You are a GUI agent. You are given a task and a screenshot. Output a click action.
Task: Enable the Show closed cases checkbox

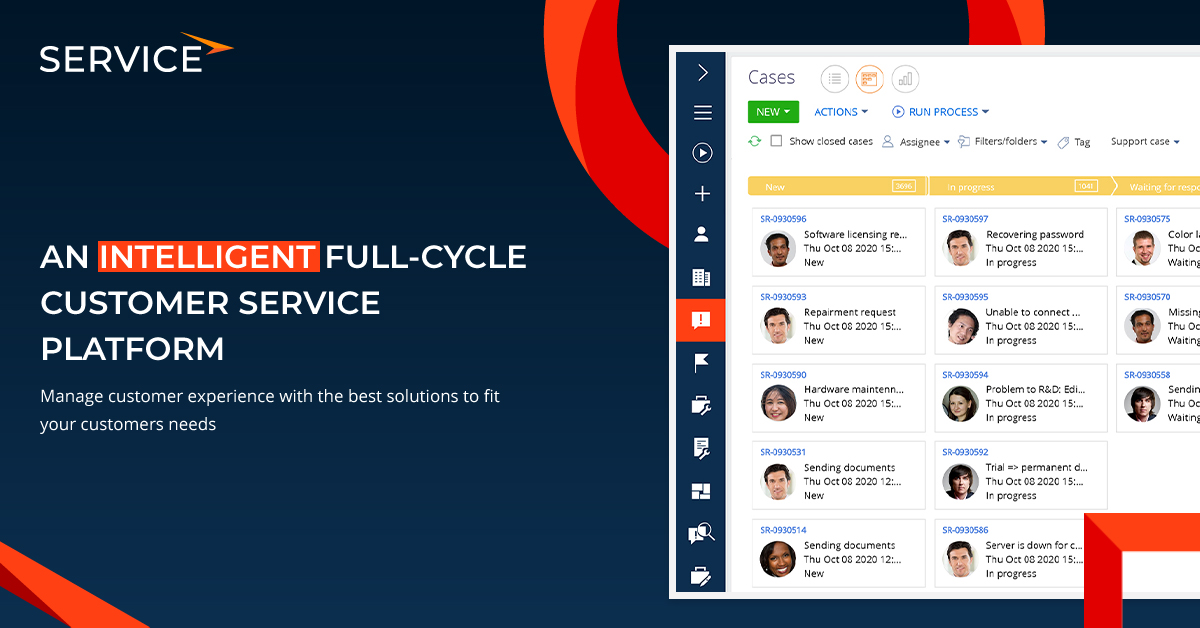777,141
